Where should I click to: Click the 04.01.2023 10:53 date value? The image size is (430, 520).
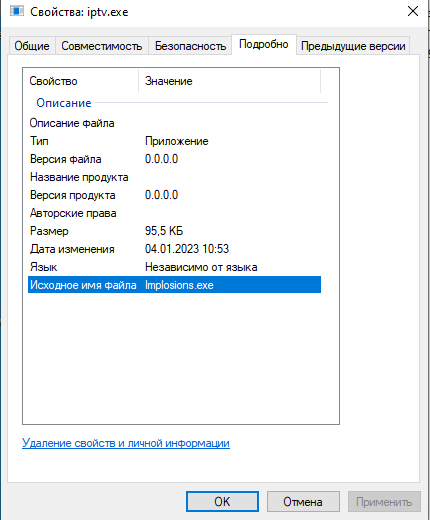187,249
